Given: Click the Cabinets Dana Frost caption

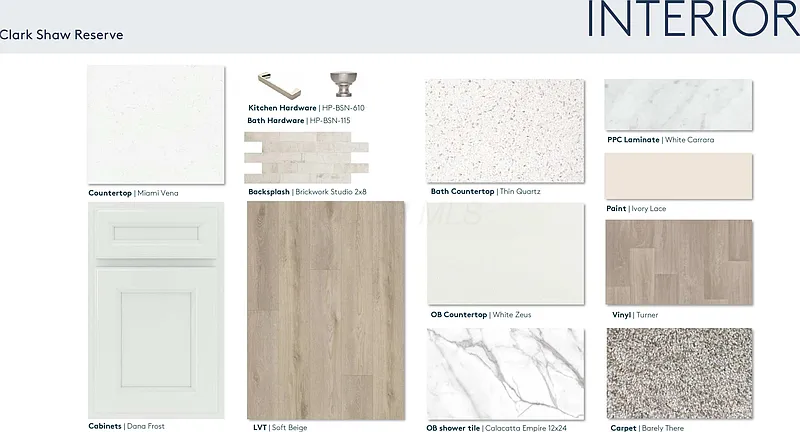Looking at the screenshot, I should (x=127, y=426).
